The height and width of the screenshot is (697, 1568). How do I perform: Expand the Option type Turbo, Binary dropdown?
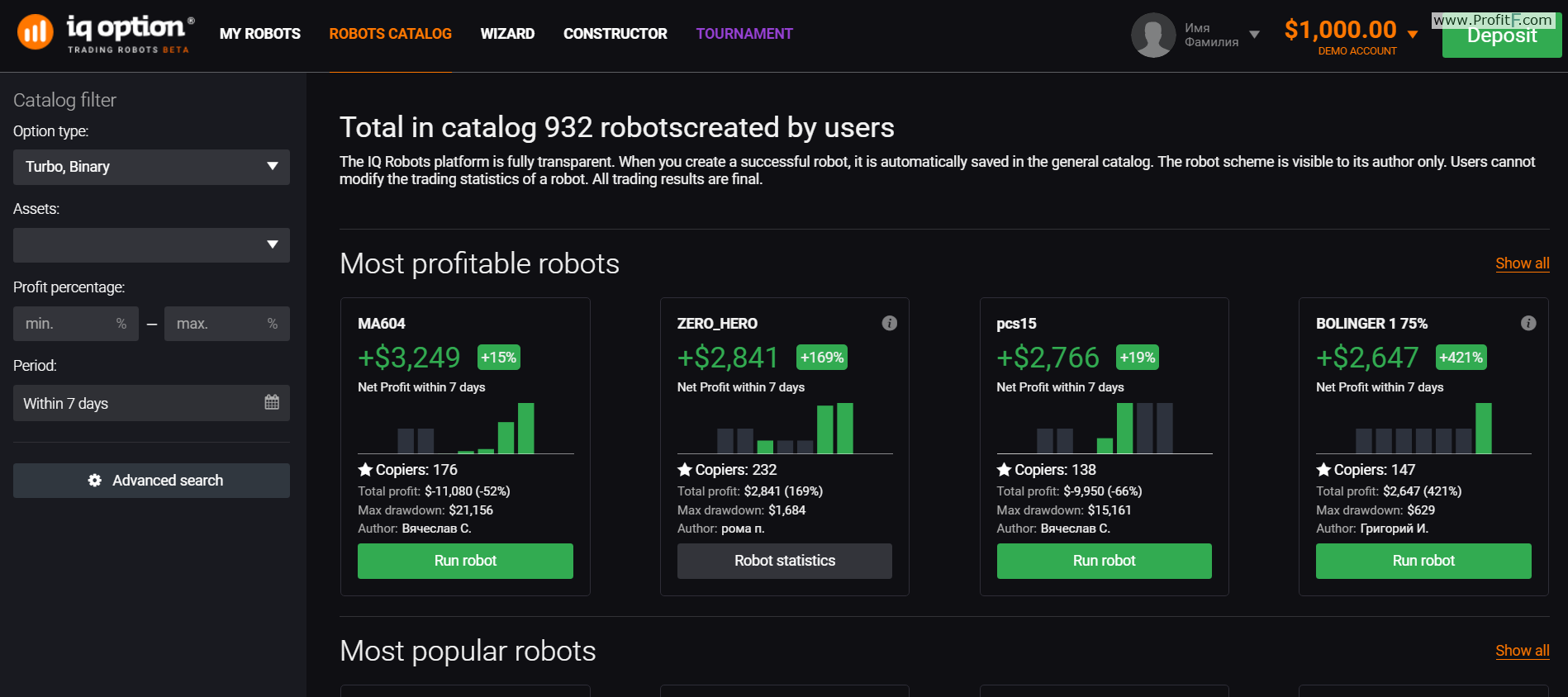(x=151, y=167)
